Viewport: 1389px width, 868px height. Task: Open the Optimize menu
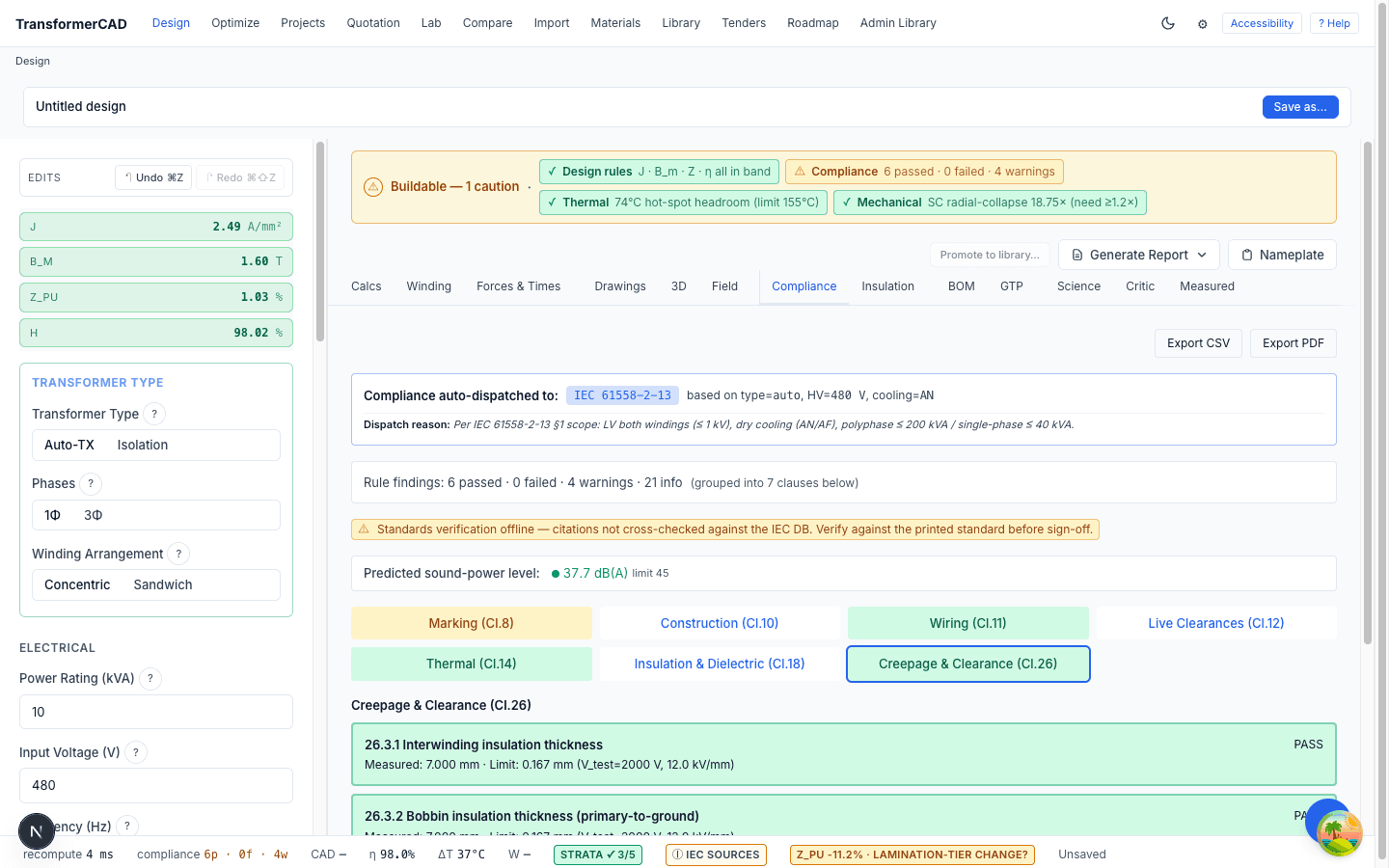tap(235, 23)
